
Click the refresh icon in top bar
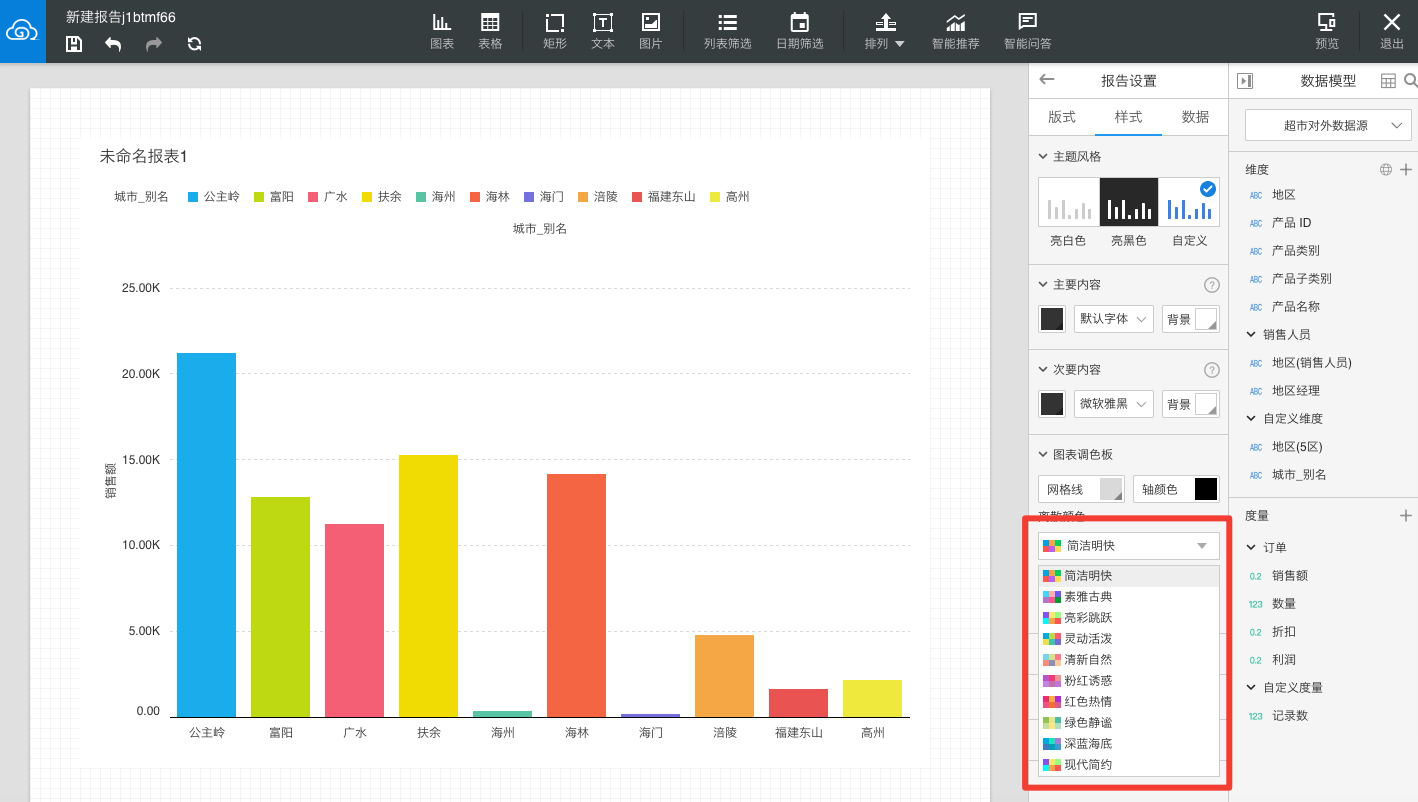point(194,44)
